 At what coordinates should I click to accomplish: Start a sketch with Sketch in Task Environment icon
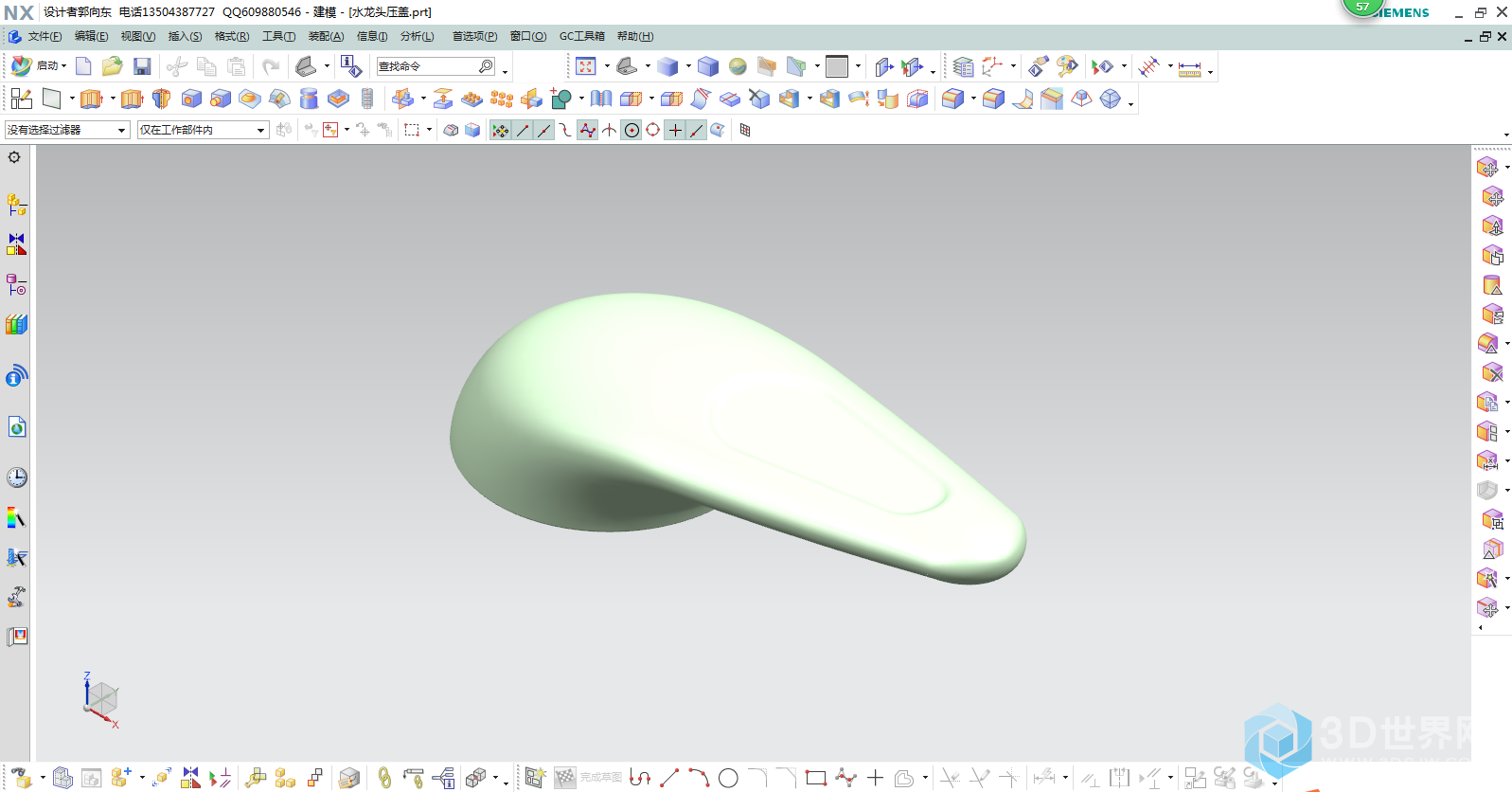tap(22, 99)
